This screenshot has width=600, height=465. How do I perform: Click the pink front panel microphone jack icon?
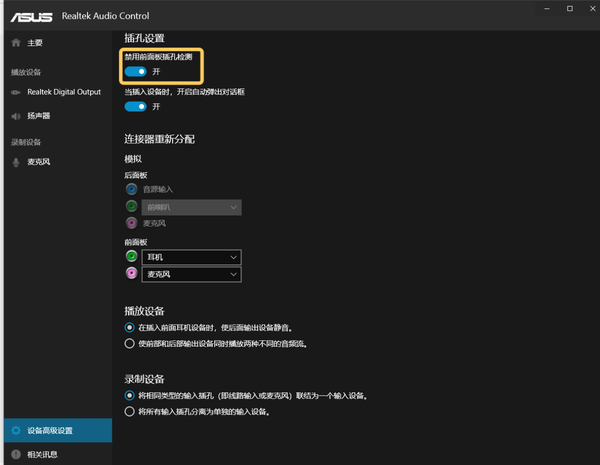click(132, 274)
